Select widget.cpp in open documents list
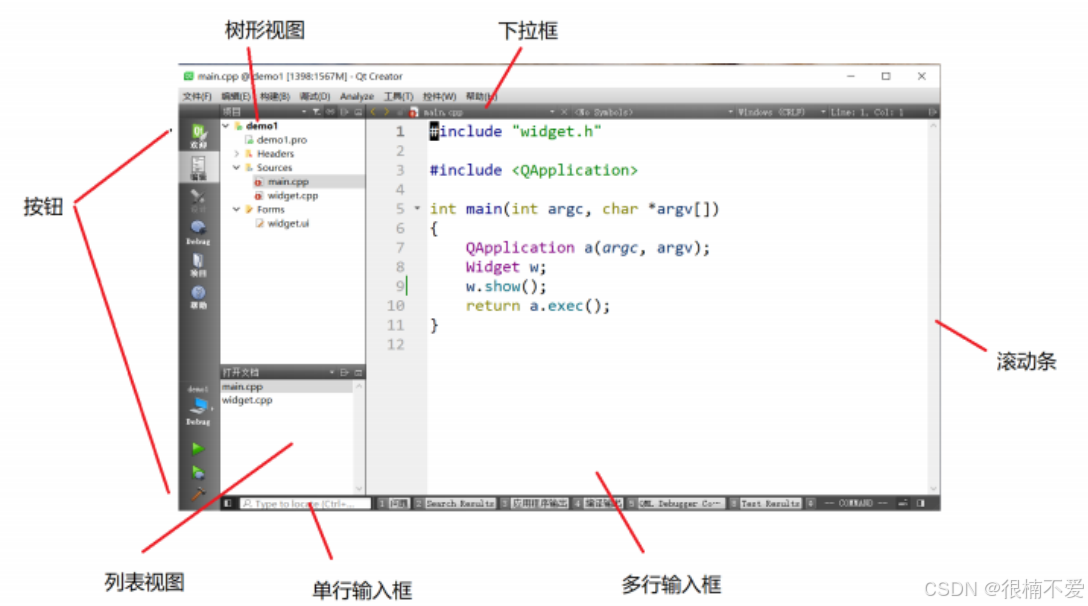 point(247,400)
